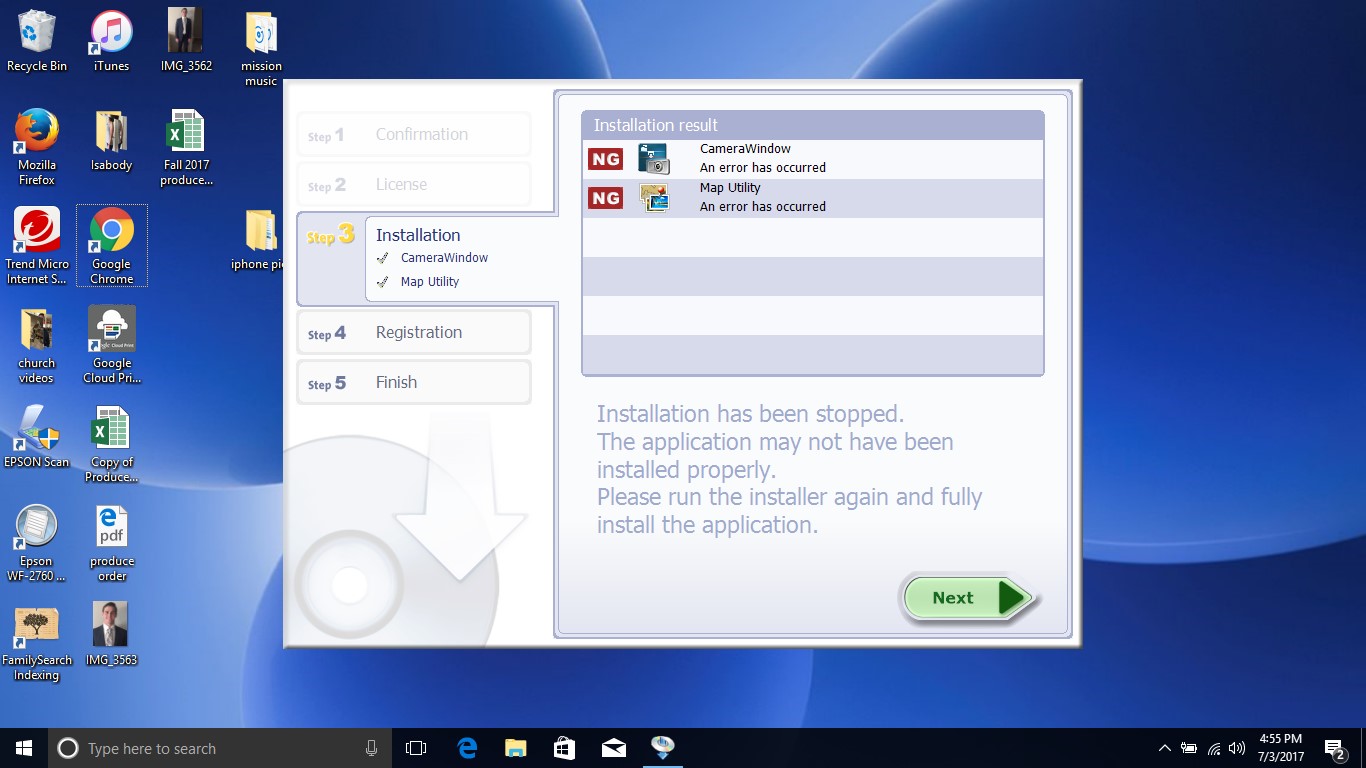
Task: Click the NG badge next to CameraWindow
Action: [604, 157]
